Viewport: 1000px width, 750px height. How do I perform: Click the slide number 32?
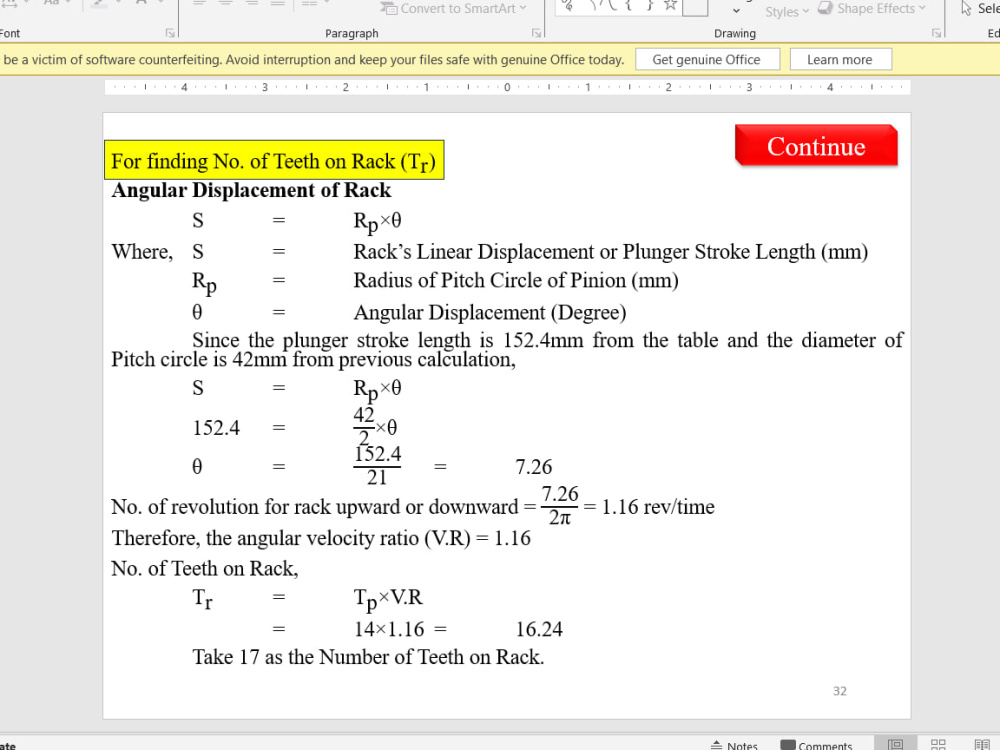pyautogui.click(x=840, y=691)
